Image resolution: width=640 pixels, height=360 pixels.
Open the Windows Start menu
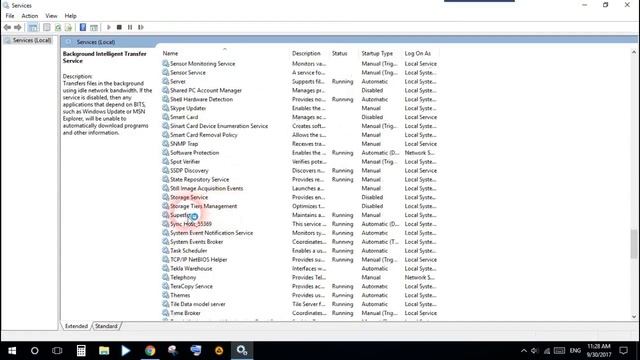[x=12, y=351]
